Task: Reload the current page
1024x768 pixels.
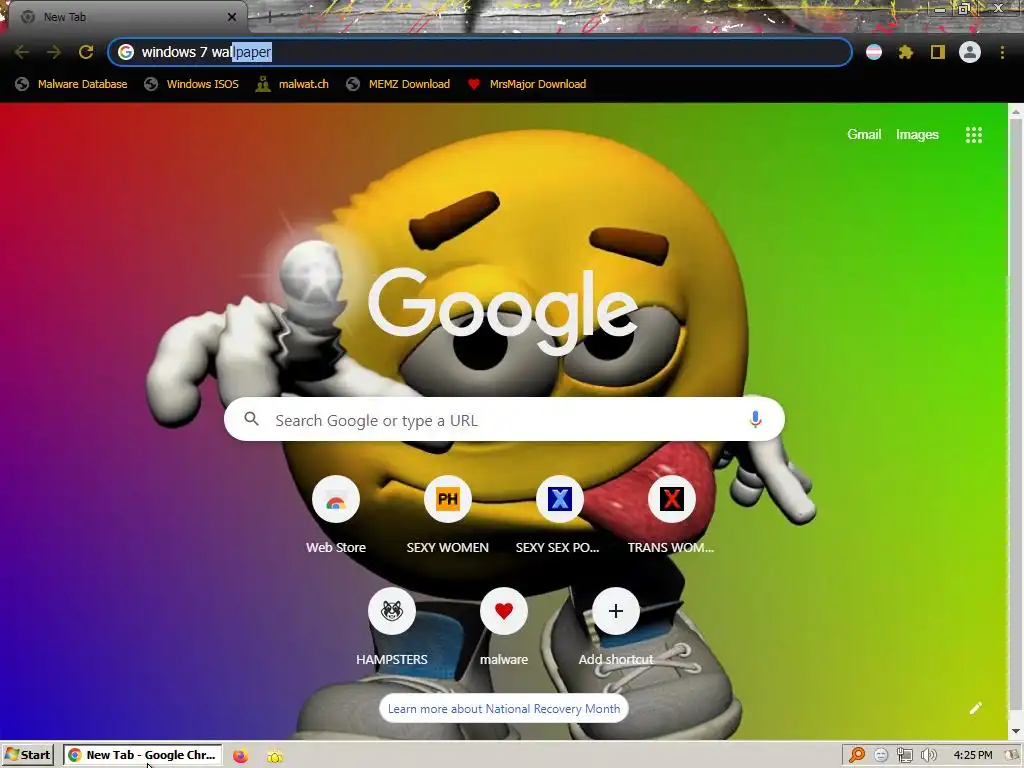Action: (86, 52)
